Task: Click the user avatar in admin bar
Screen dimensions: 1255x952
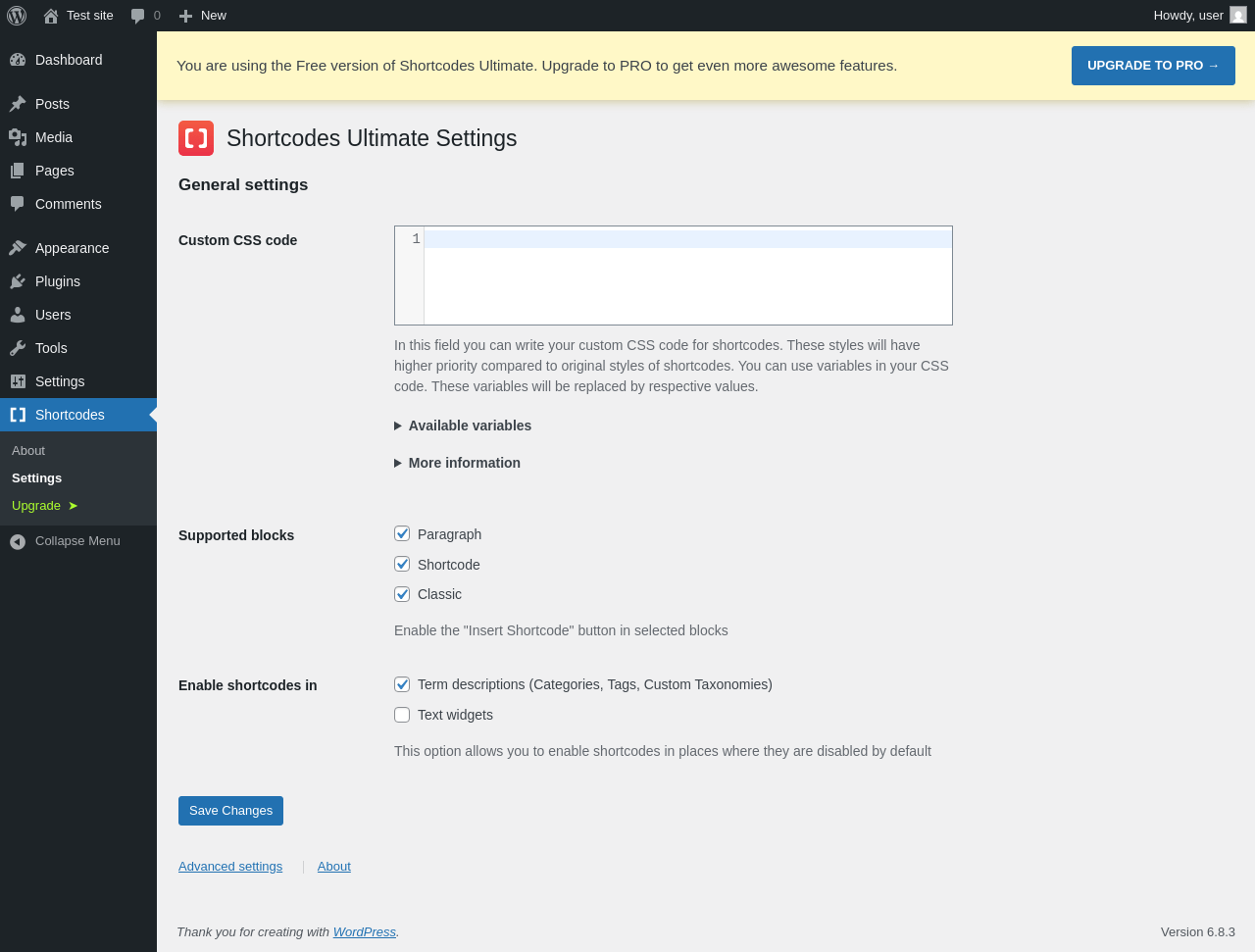Action: click(1238, 16)
